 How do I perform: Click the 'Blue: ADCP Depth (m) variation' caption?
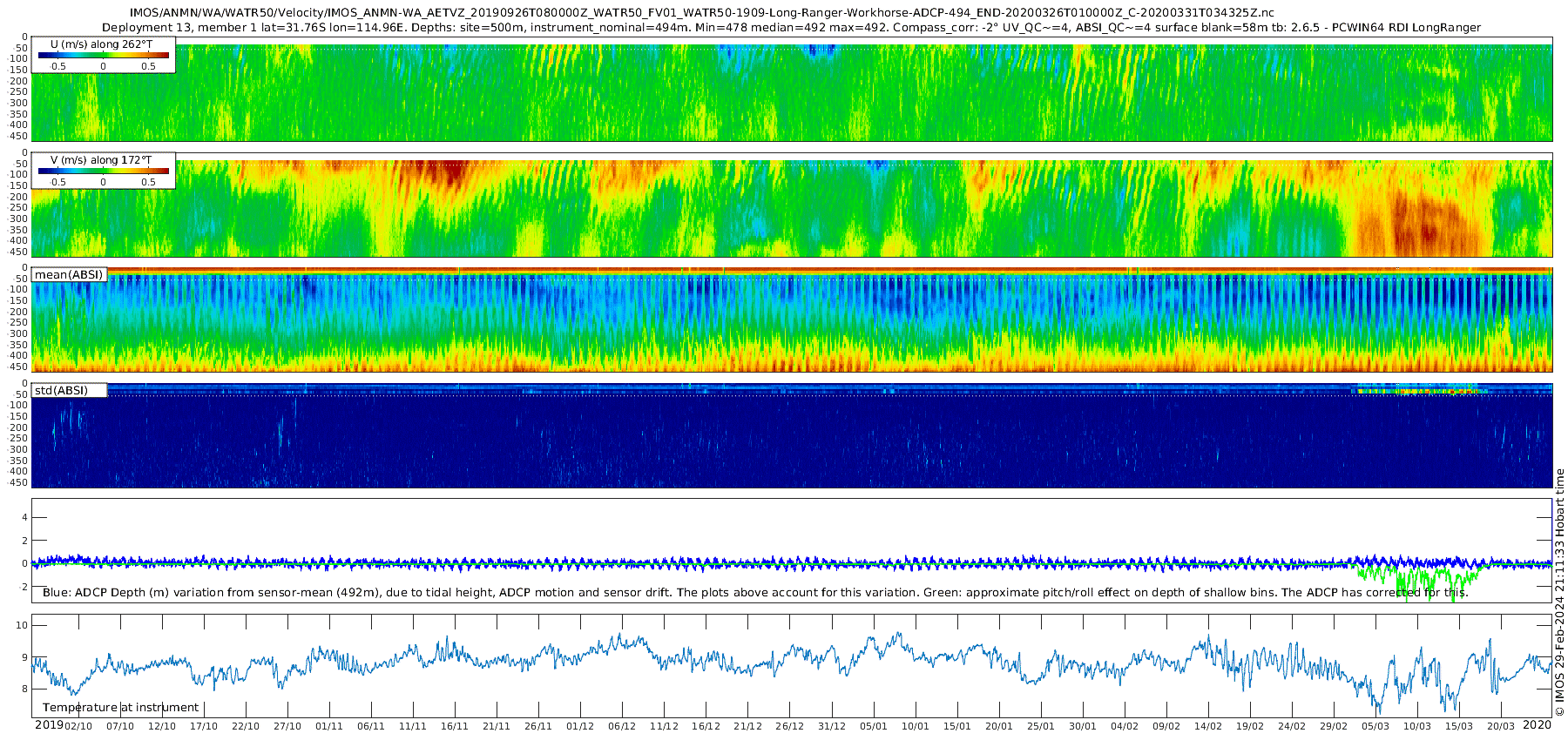pos(755,593)
